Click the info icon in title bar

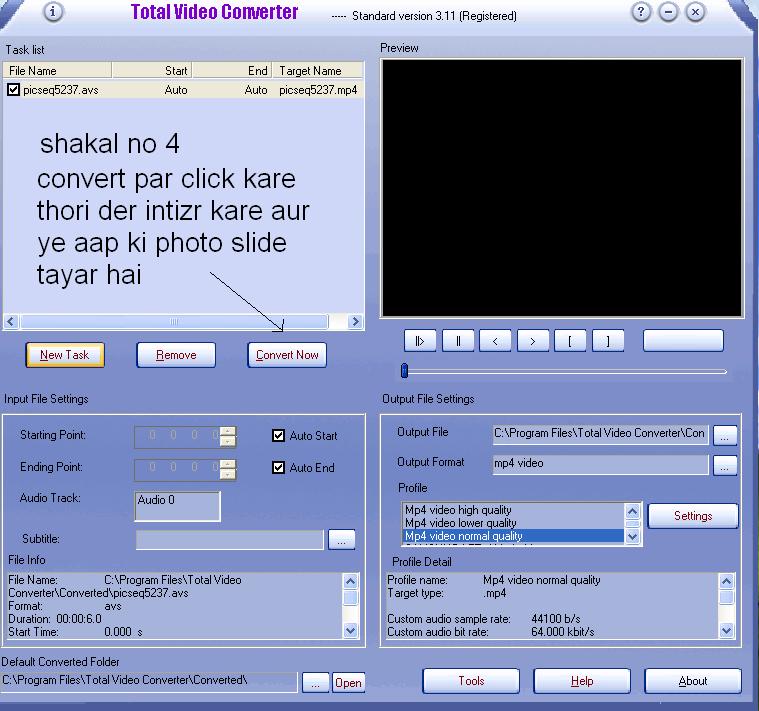pyautogui.click(x=53, y=12)
